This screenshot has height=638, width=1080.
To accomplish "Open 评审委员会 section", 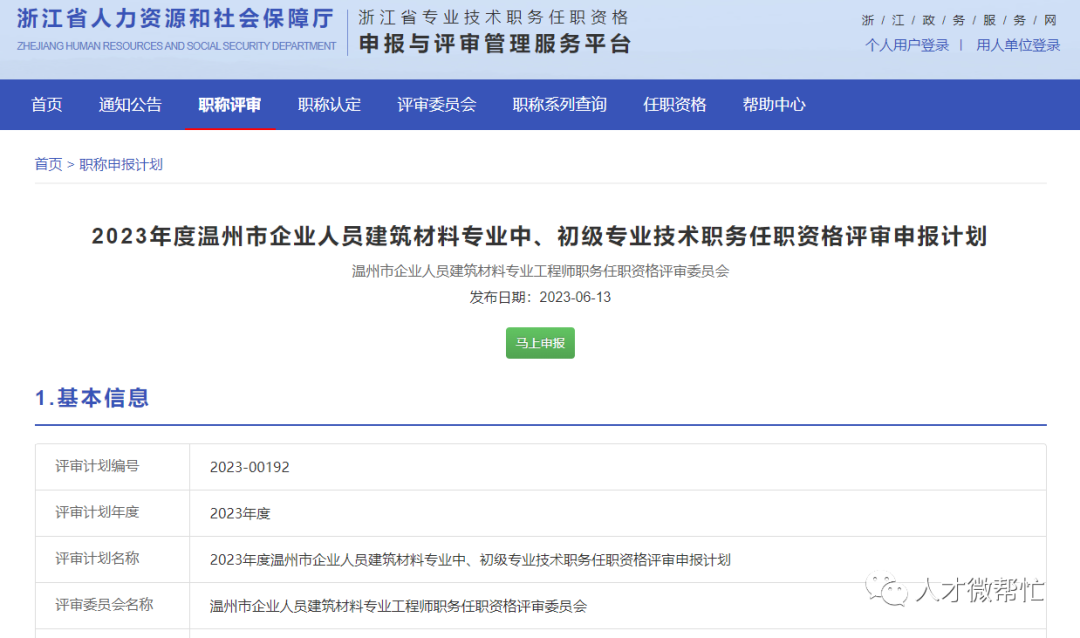I will [437, 104].
